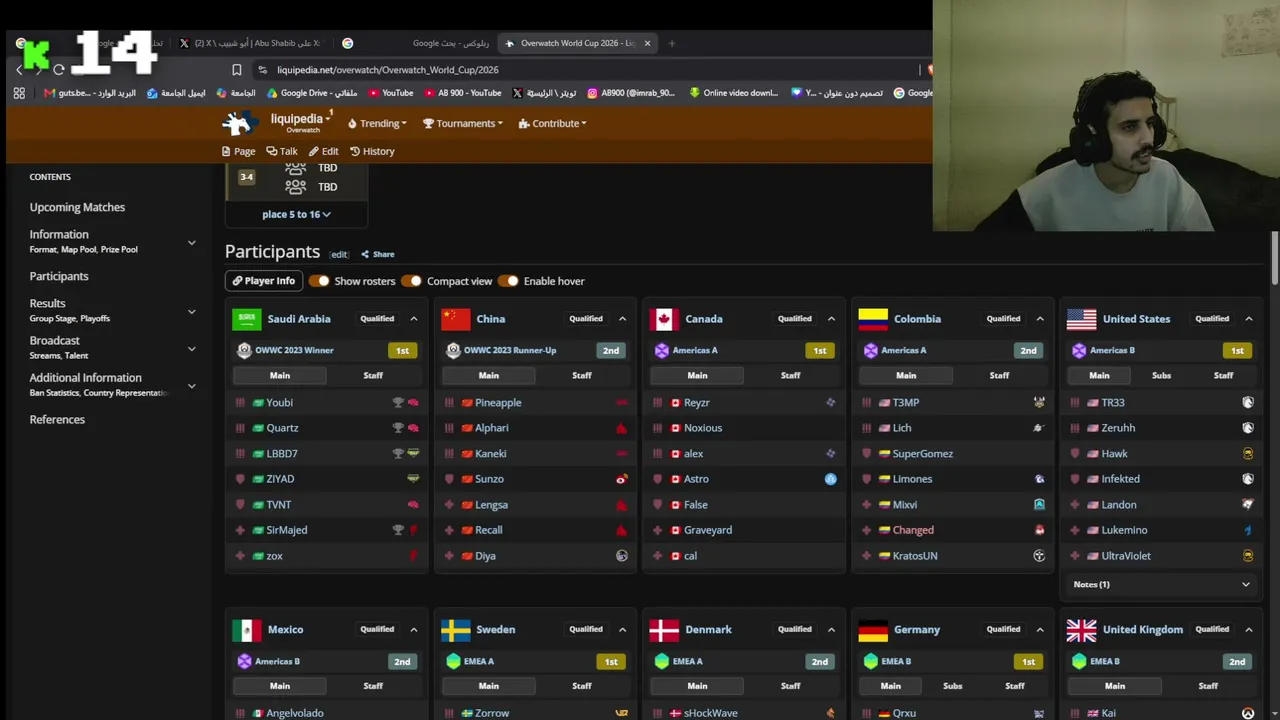Select the Subs tab for United States

[x=1161, y=375]
